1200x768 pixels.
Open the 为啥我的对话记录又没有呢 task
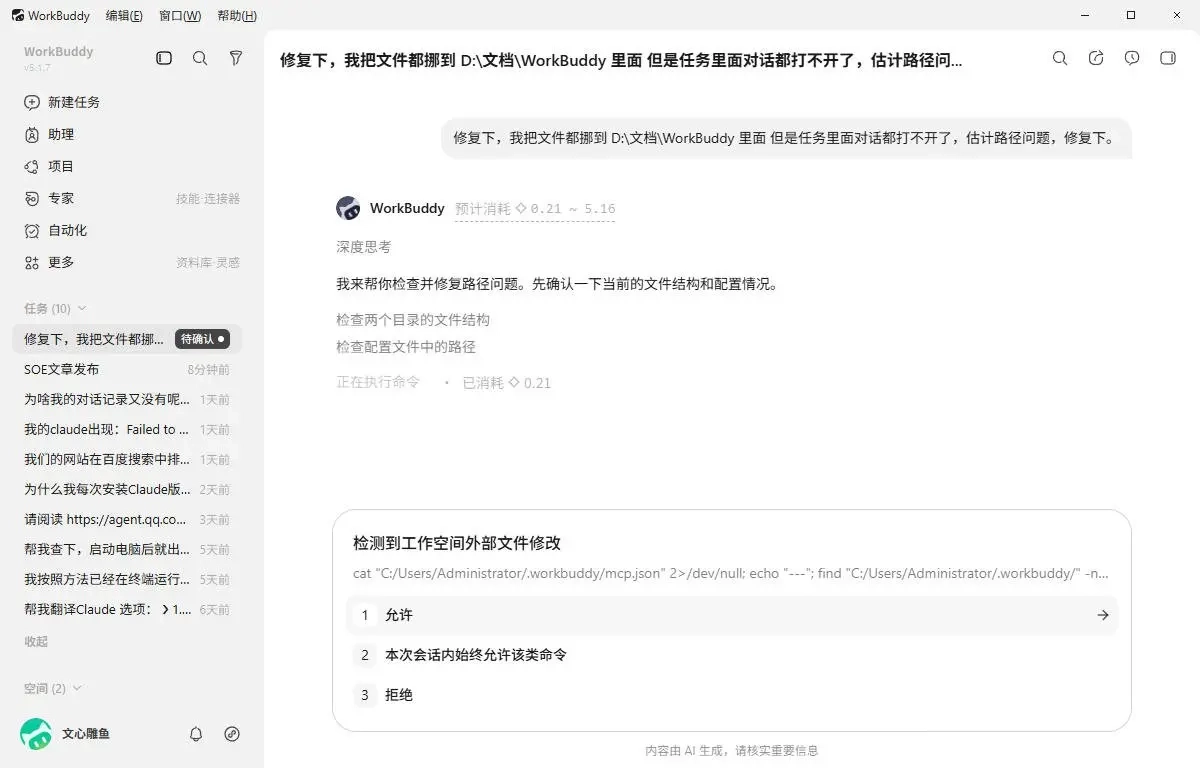point(127,399)
